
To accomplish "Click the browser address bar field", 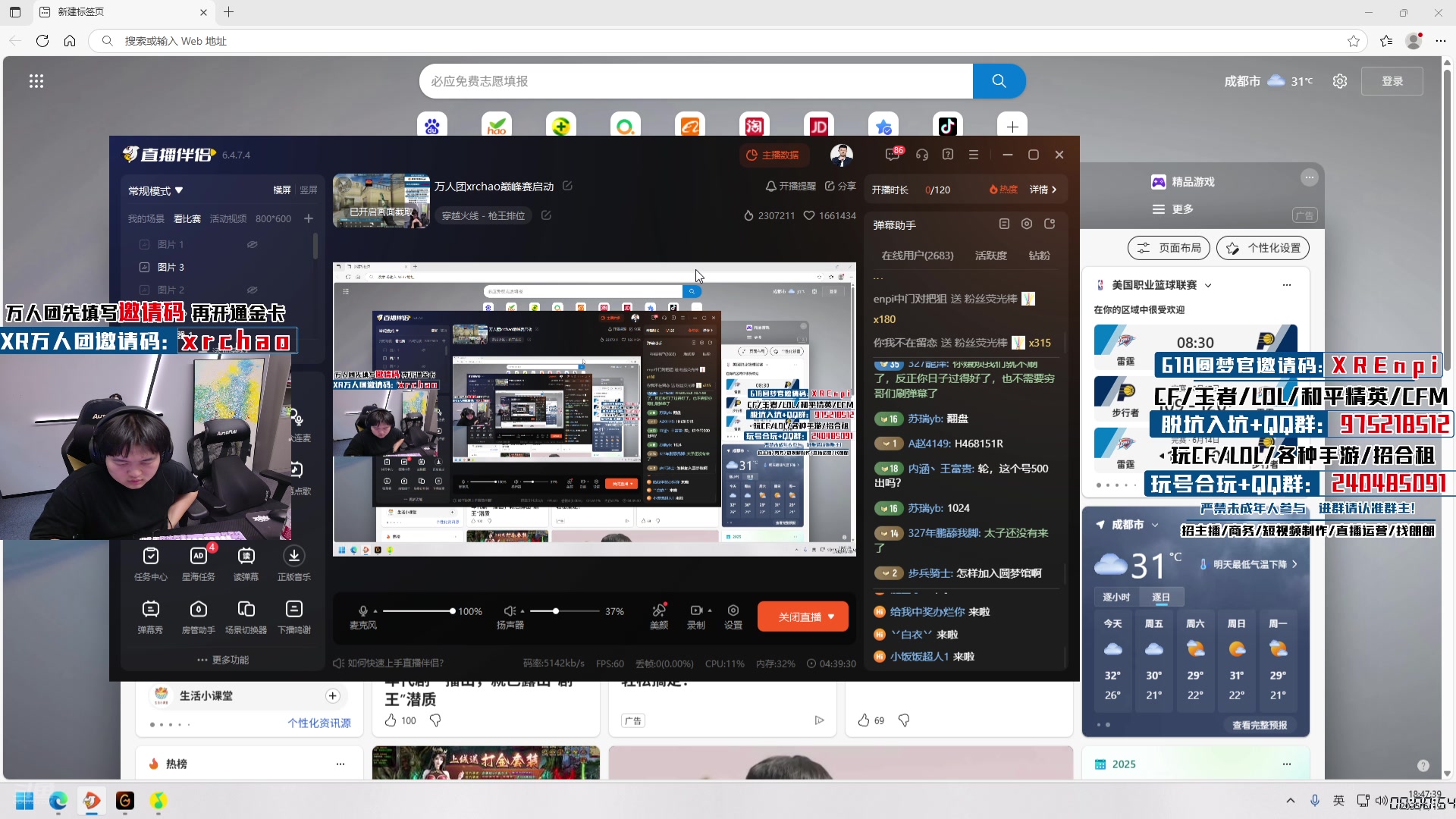I will coord(728,41).
